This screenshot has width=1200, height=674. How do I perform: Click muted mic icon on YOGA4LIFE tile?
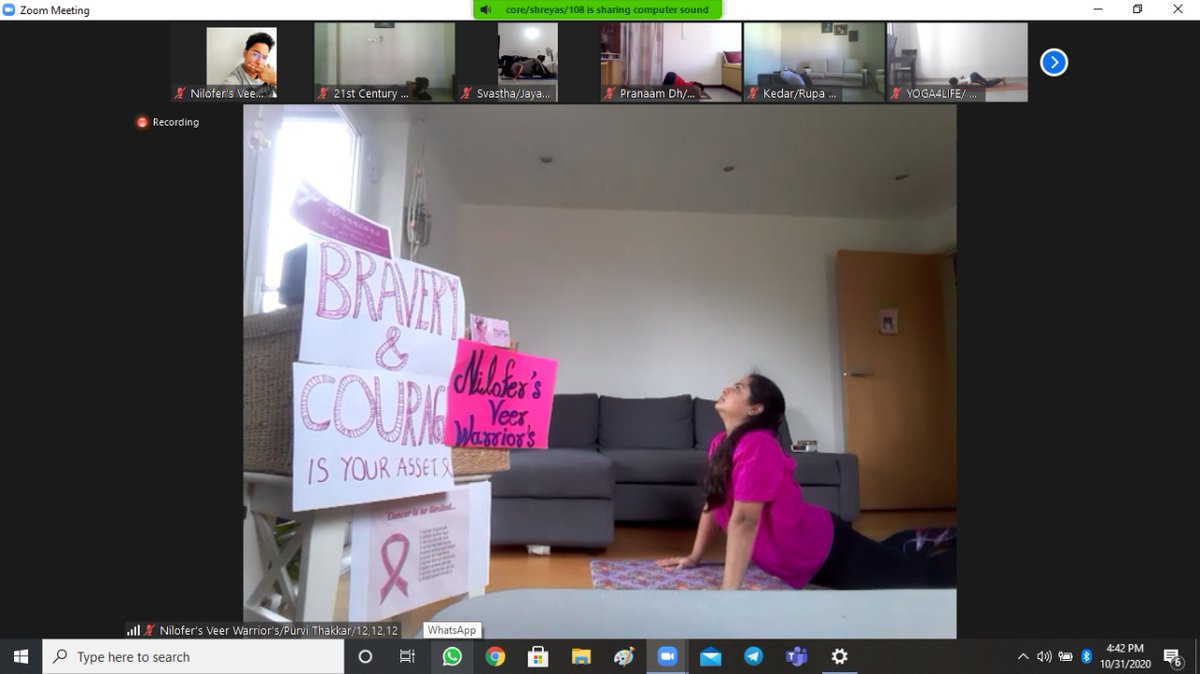(x=896, y=93)
